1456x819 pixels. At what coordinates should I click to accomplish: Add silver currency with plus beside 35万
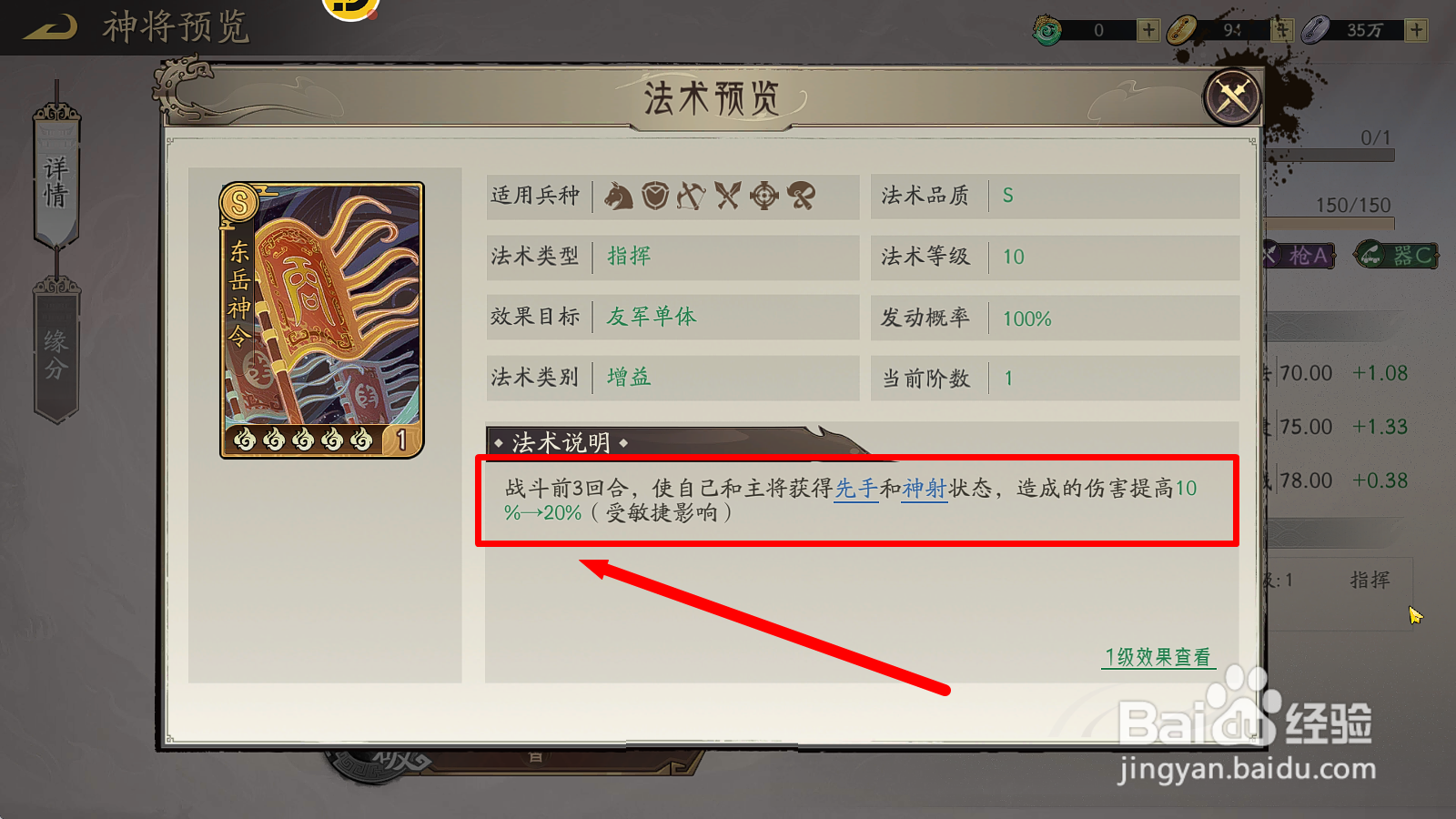(1416, 30)
